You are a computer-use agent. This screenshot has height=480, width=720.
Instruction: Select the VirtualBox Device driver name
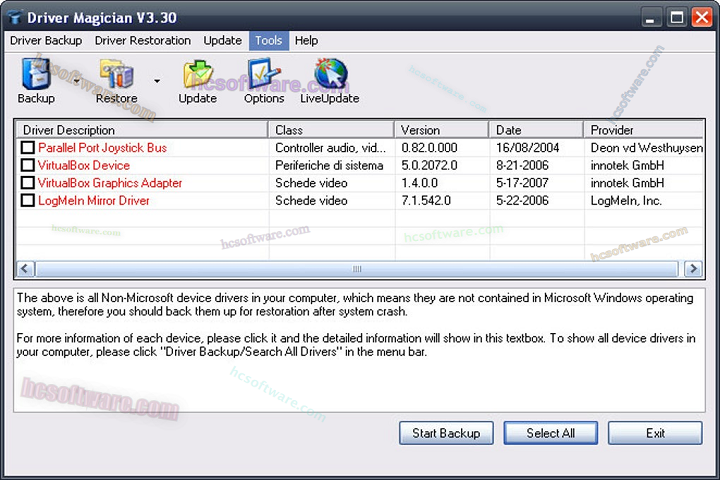click(x=84, y=165)
